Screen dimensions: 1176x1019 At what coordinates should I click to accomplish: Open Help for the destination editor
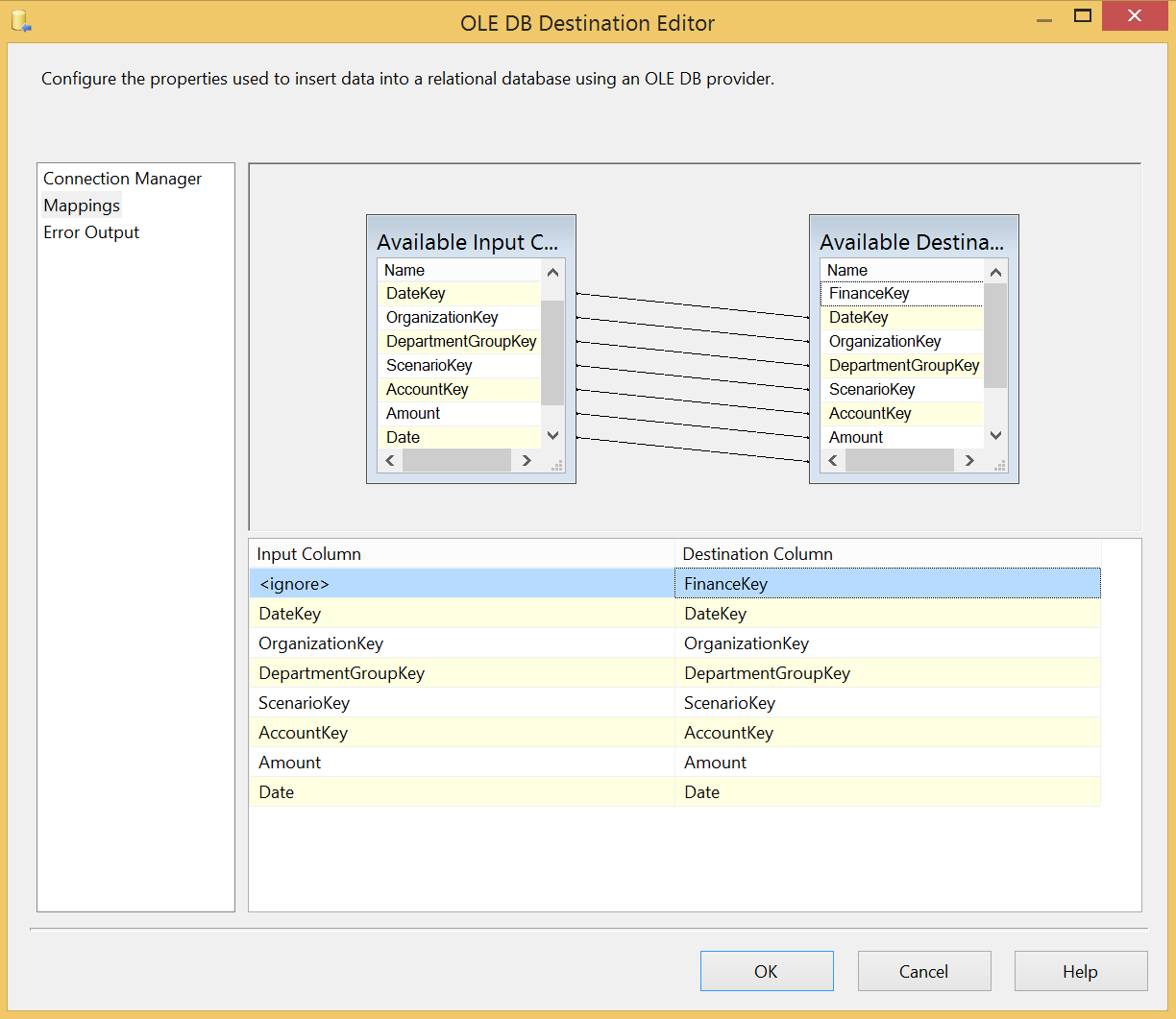pyautogui.click(x=1080, y=971)
